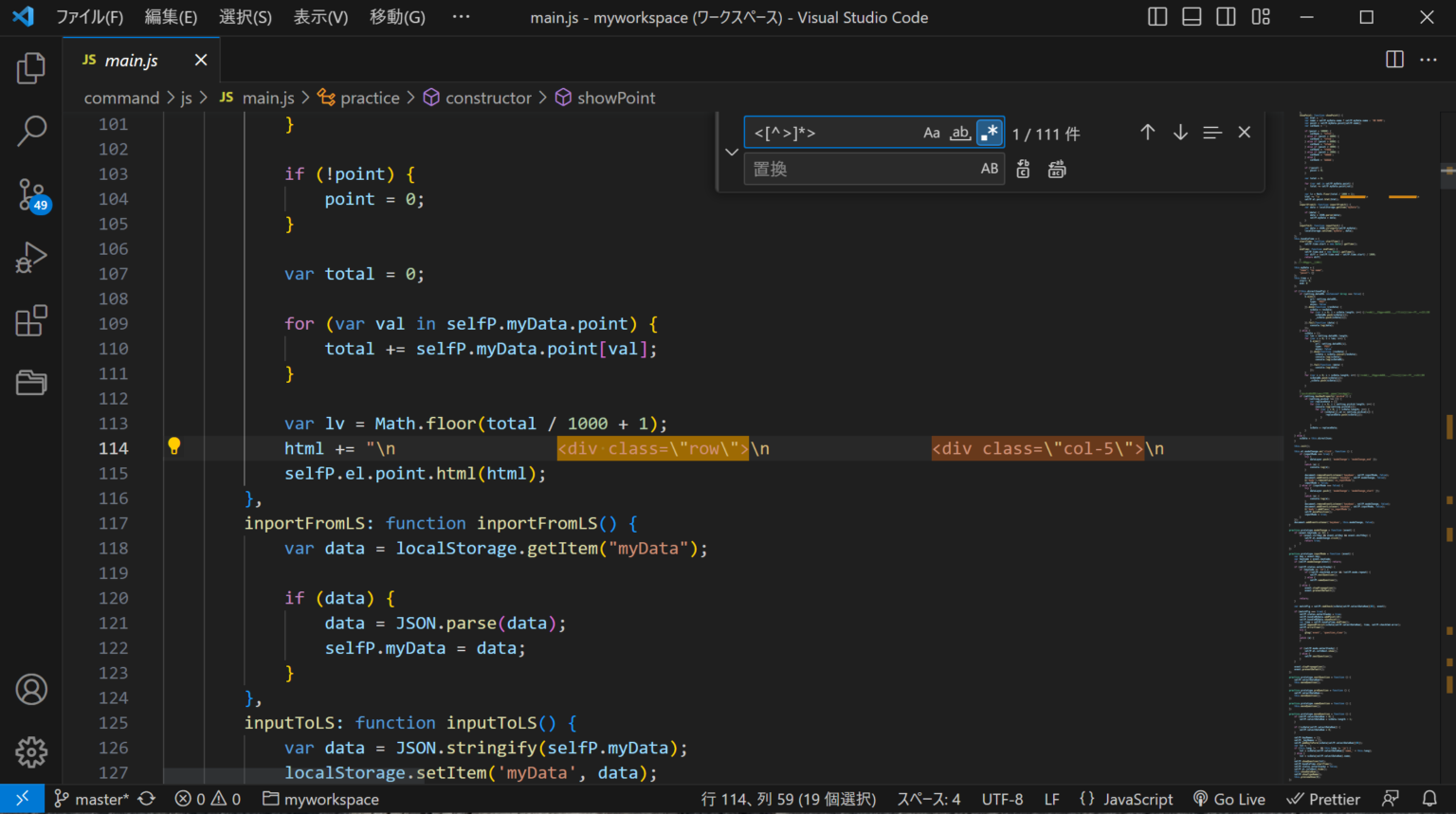Split the editor to the right
The height and width of the screenshot is (814, 1456).
1394,60
